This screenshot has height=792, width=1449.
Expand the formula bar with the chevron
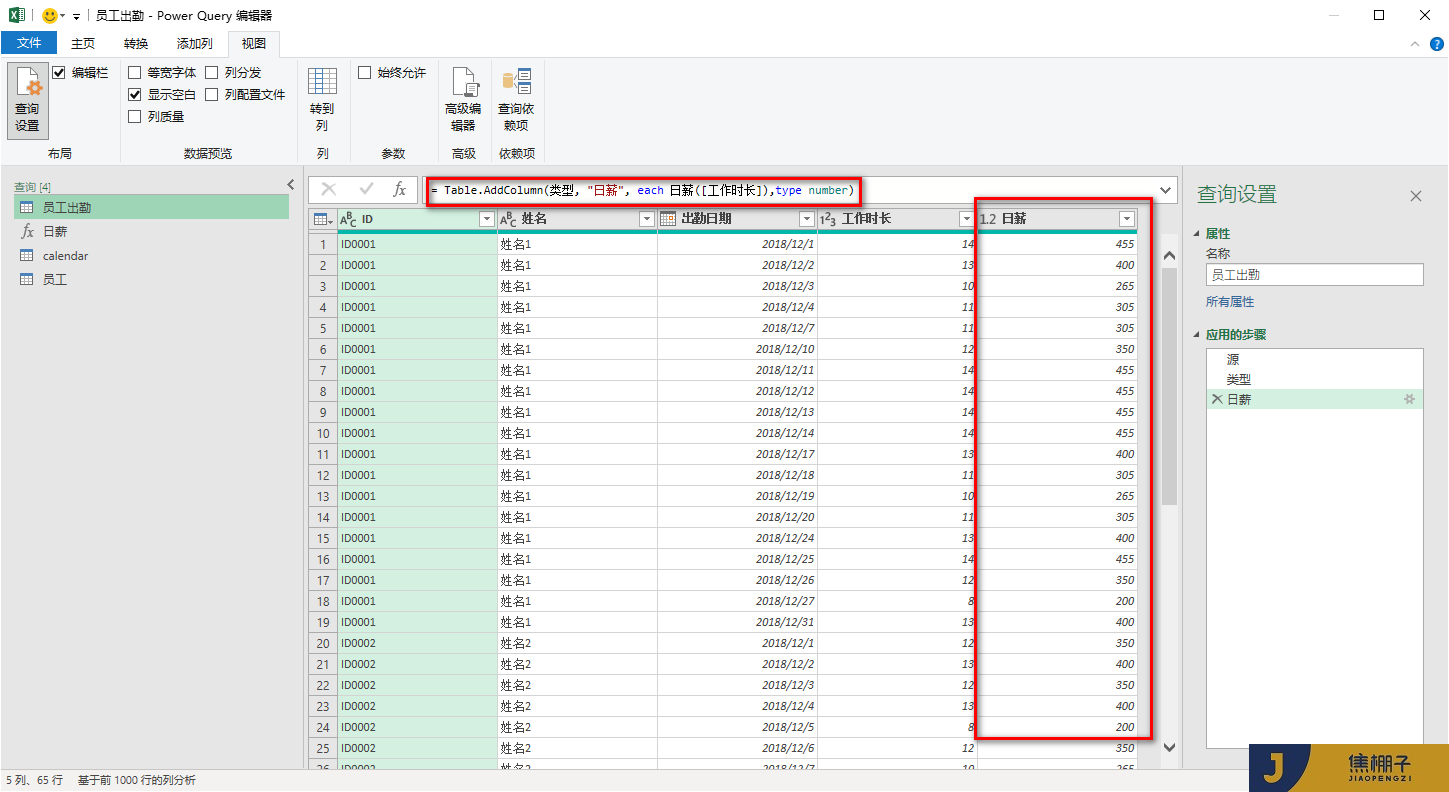pyautogui.click(x=1166, y=190)
